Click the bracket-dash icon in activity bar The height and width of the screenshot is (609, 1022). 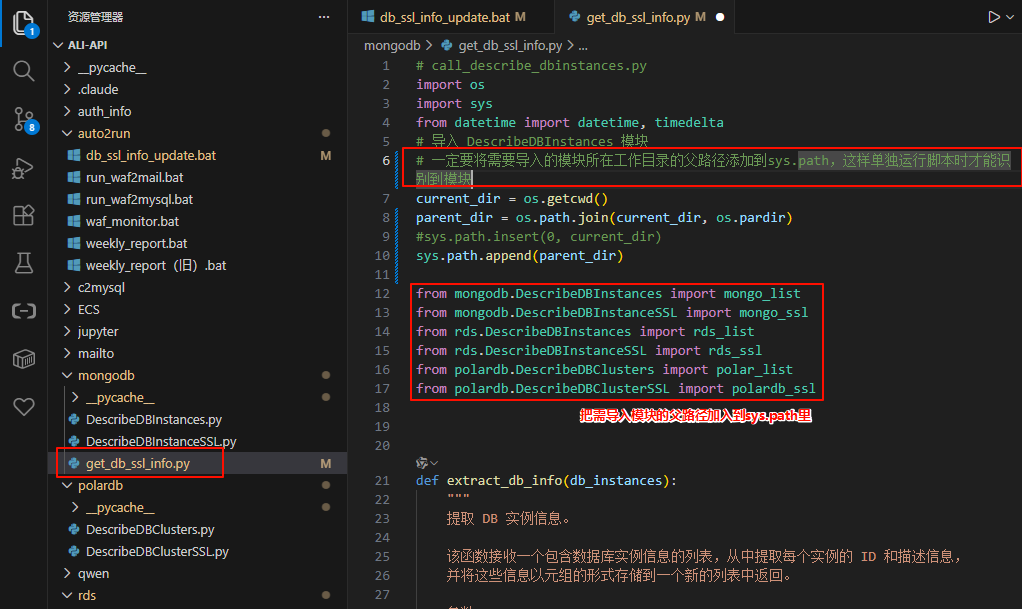(x=23, y=311)
